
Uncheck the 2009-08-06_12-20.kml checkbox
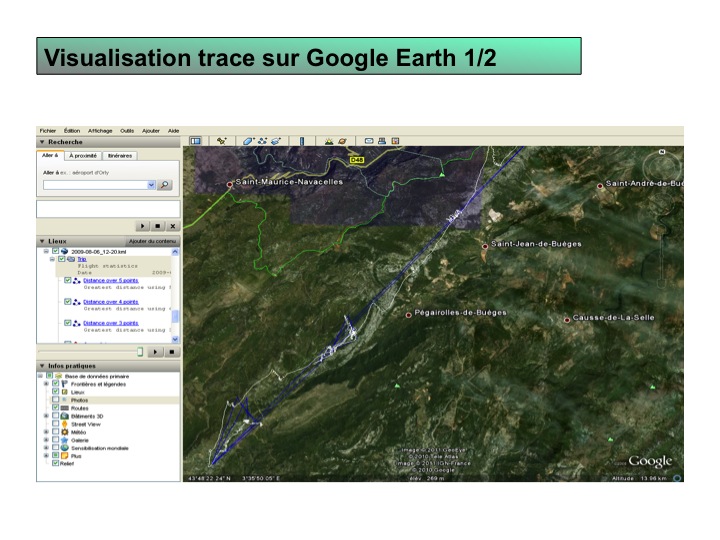(56, 251)
